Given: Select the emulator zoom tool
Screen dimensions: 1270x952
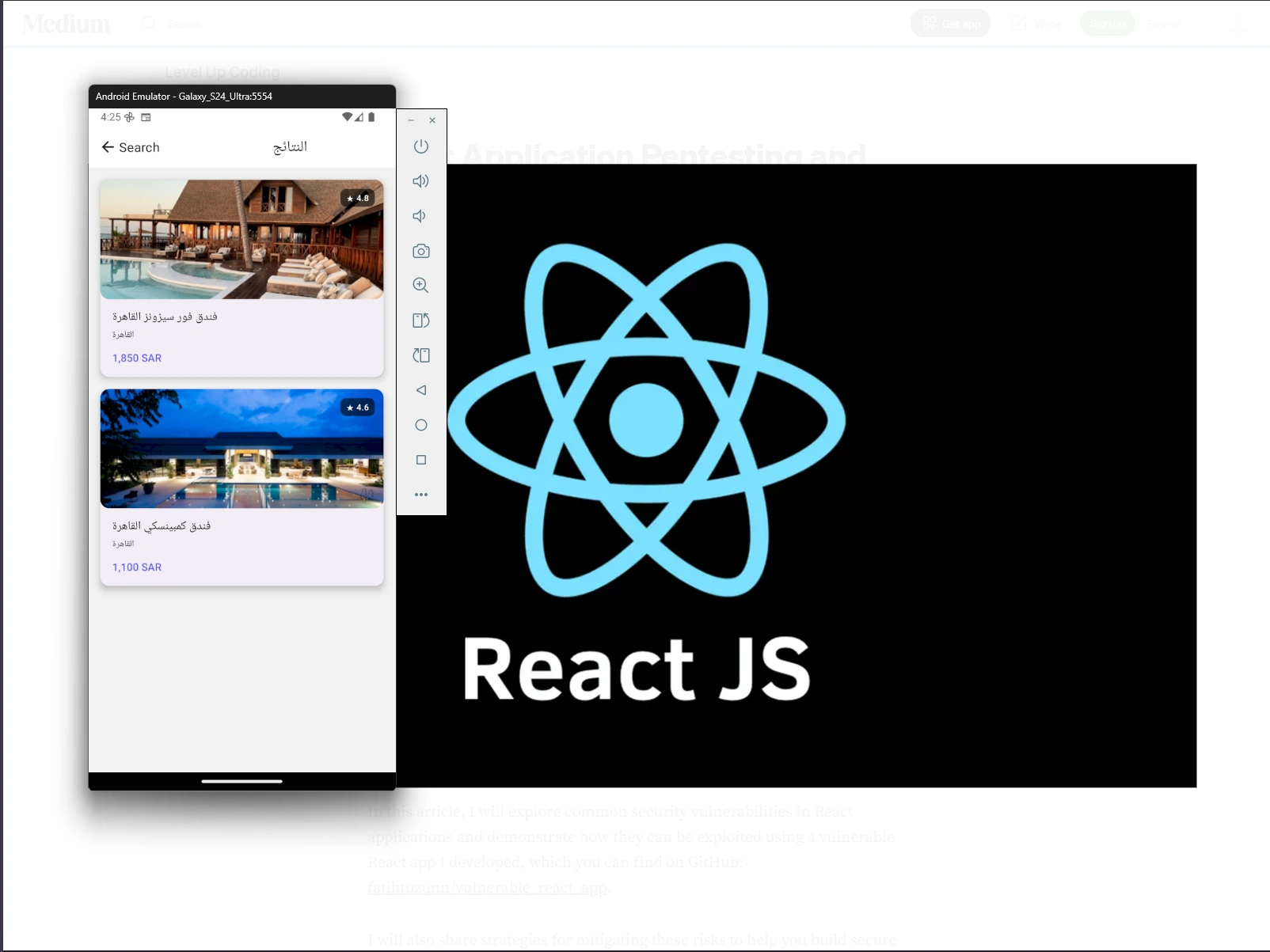Looking at the screenshot, I should (420, 286).
